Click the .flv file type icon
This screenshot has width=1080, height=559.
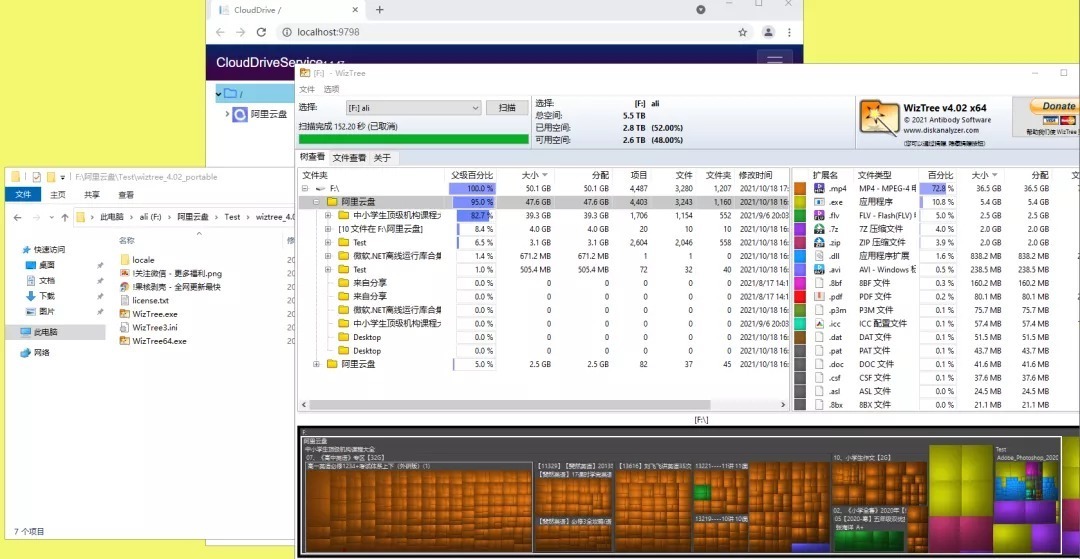[820, 215]
